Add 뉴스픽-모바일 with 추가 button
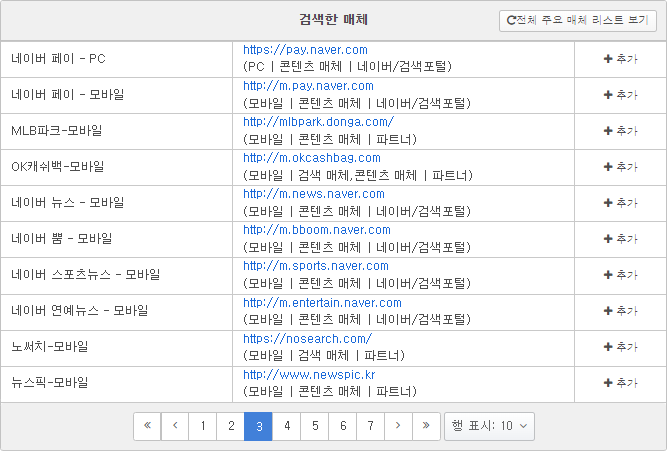Image resolution: width=667 pixels, height=451 pixels. pyautogui.click(x=621, y=383)
